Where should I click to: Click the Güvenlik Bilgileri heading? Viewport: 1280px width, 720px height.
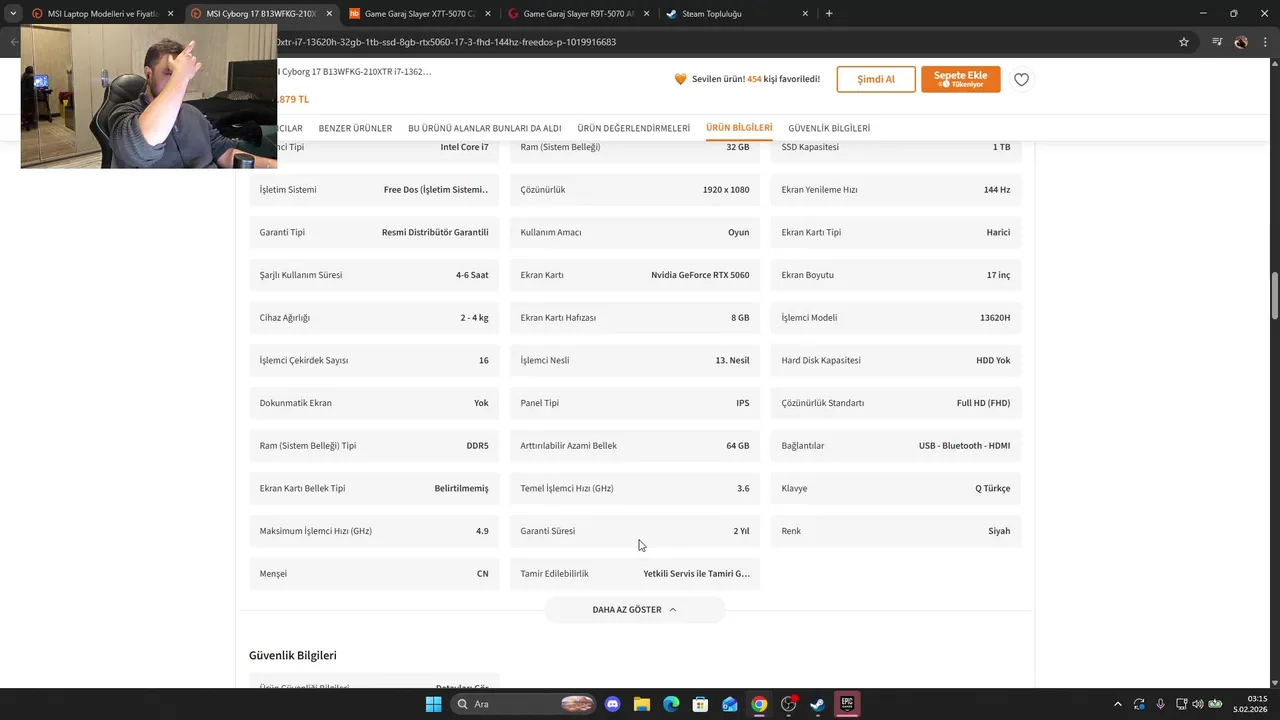(x=293, y=656)
